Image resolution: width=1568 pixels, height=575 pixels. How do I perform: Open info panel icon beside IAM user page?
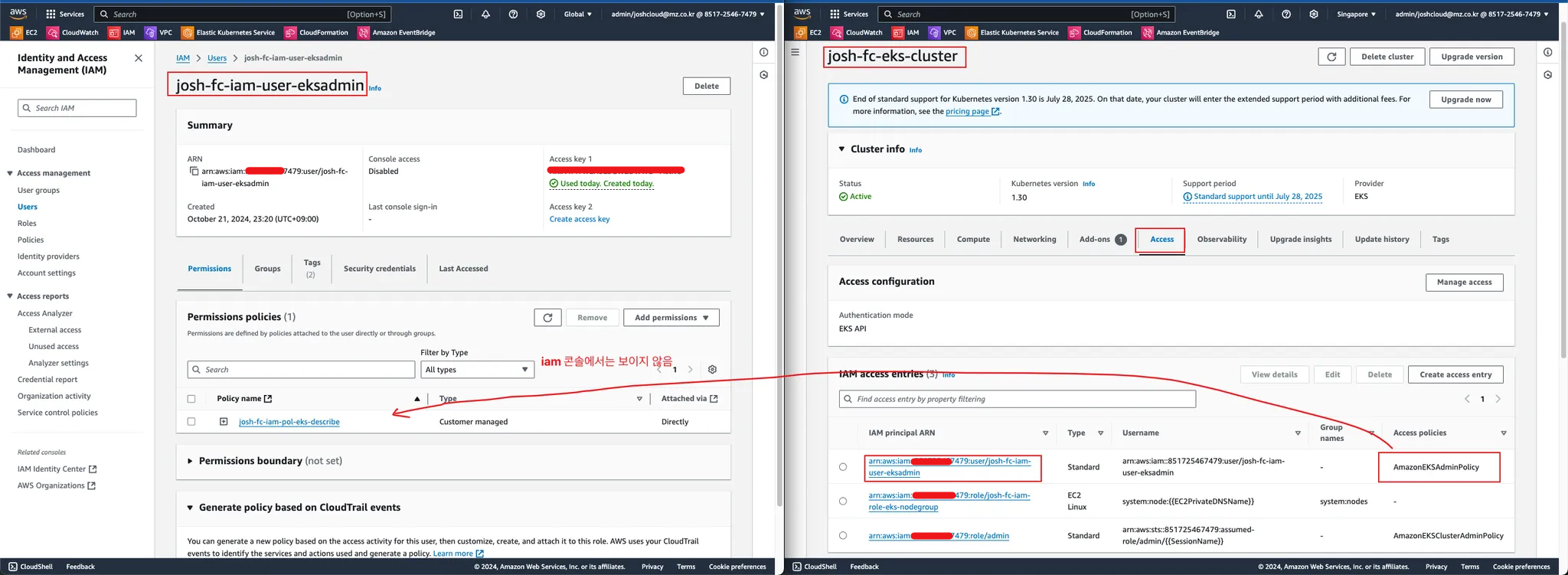pyautogui.click(x=763, y=52)
